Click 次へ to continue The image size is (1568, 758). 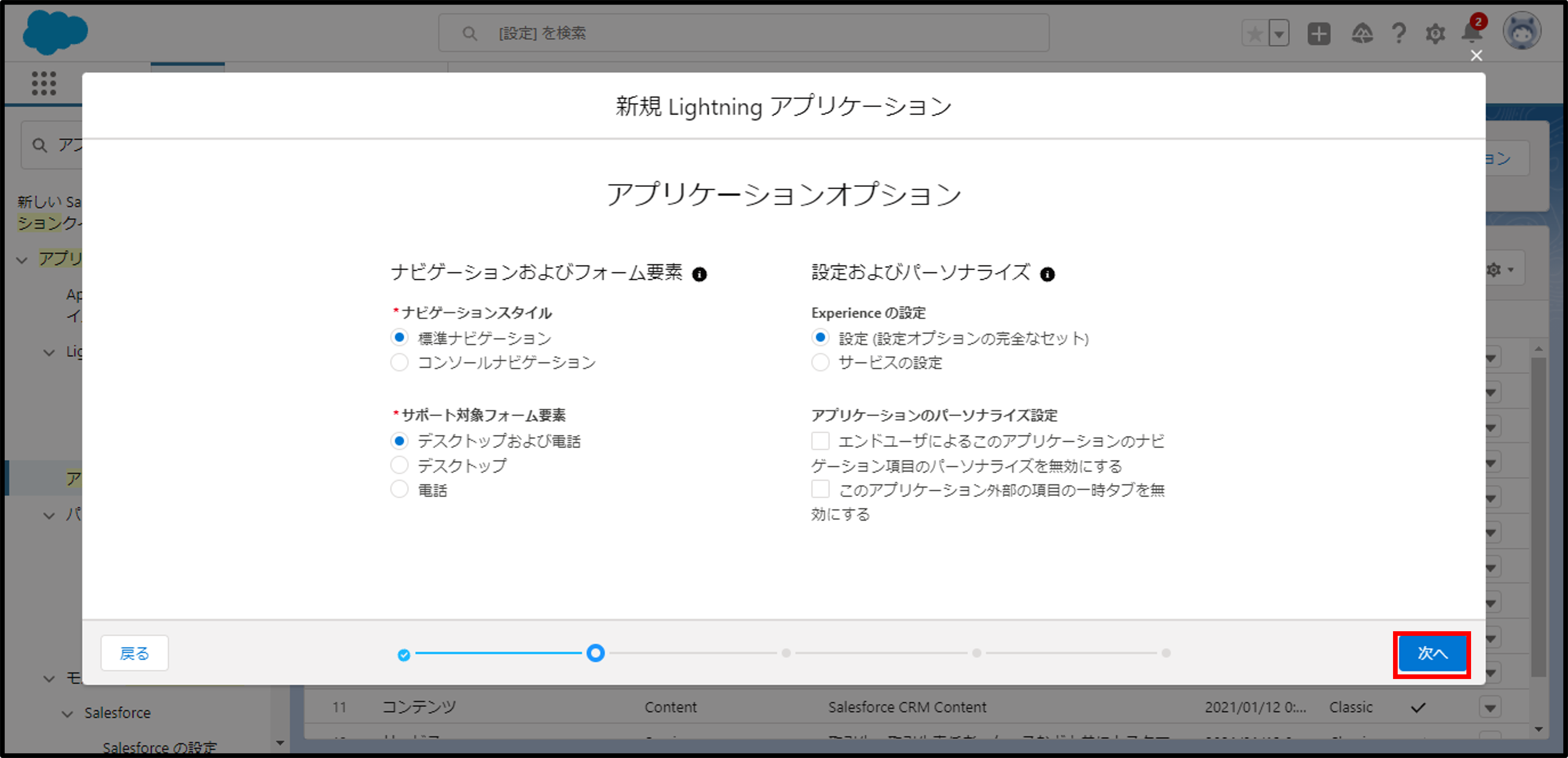pyautogui.click(x=1432, y=653)
